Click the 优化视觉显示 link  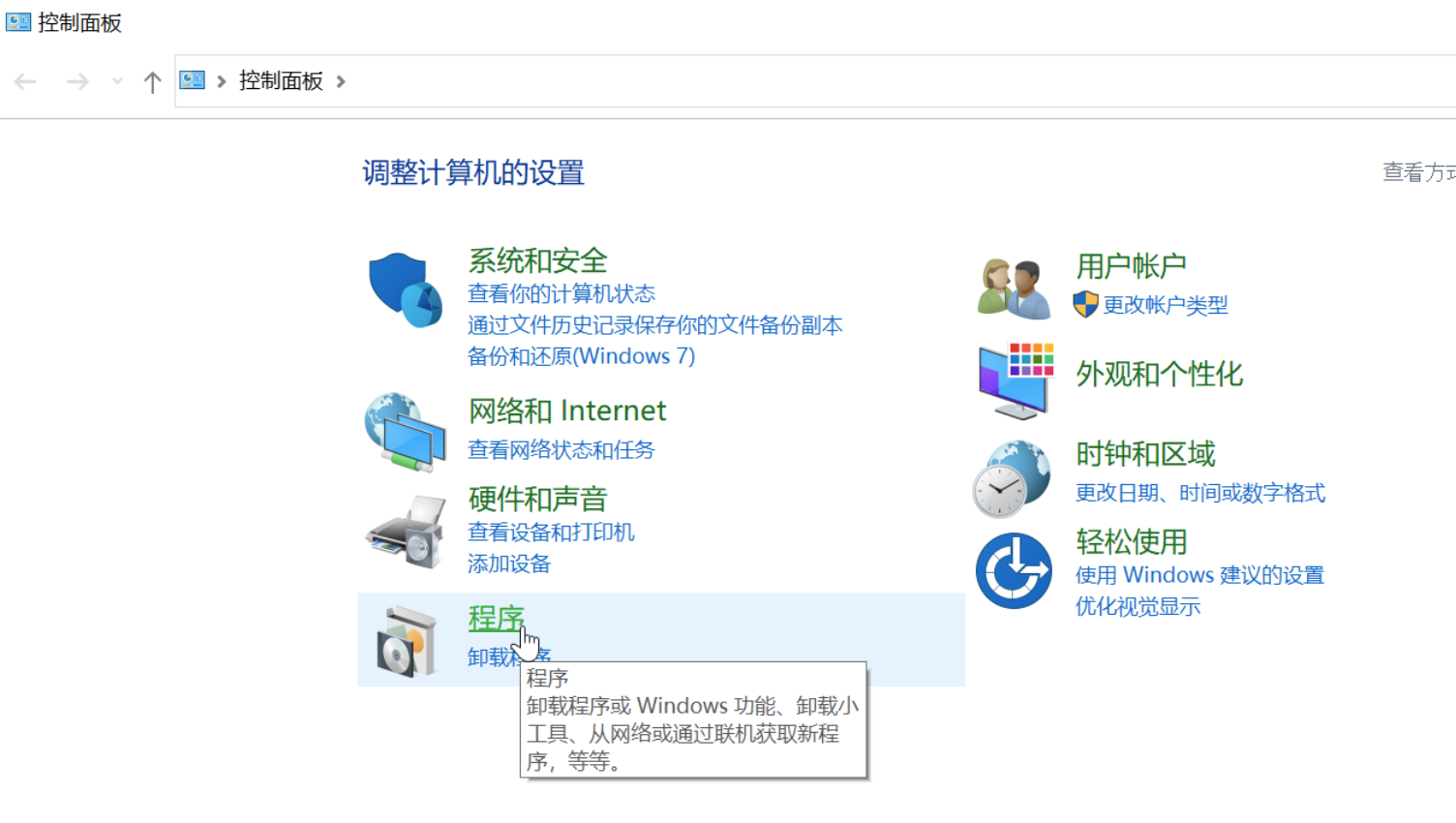1137,607
